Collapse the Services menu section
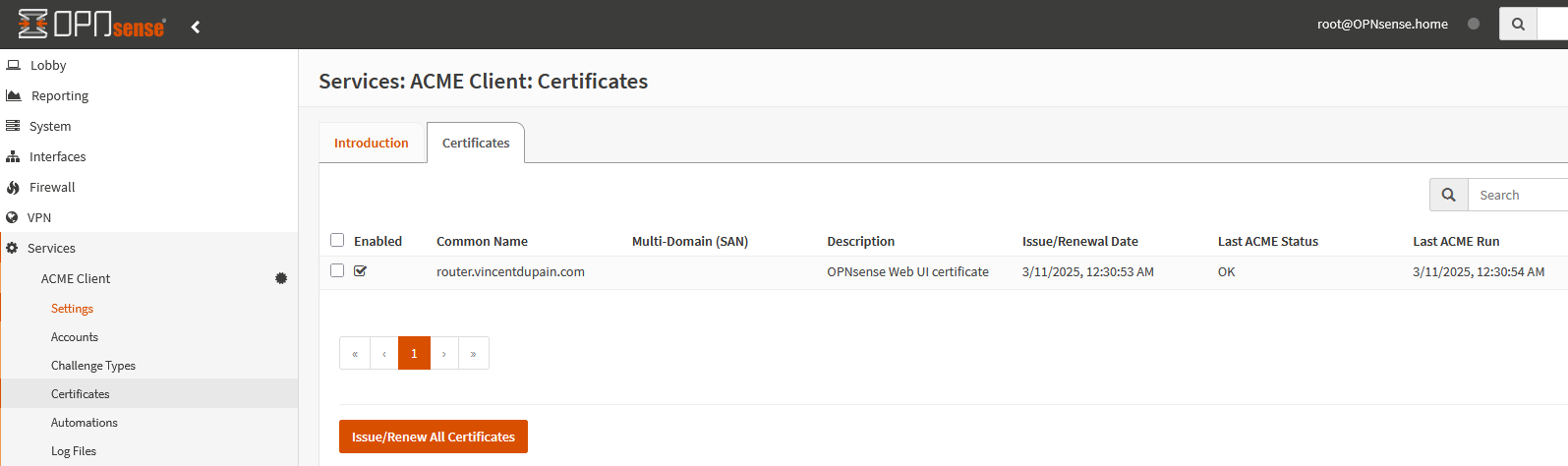This screenshot has height=466, width=1568. click(x=51, y=248)
